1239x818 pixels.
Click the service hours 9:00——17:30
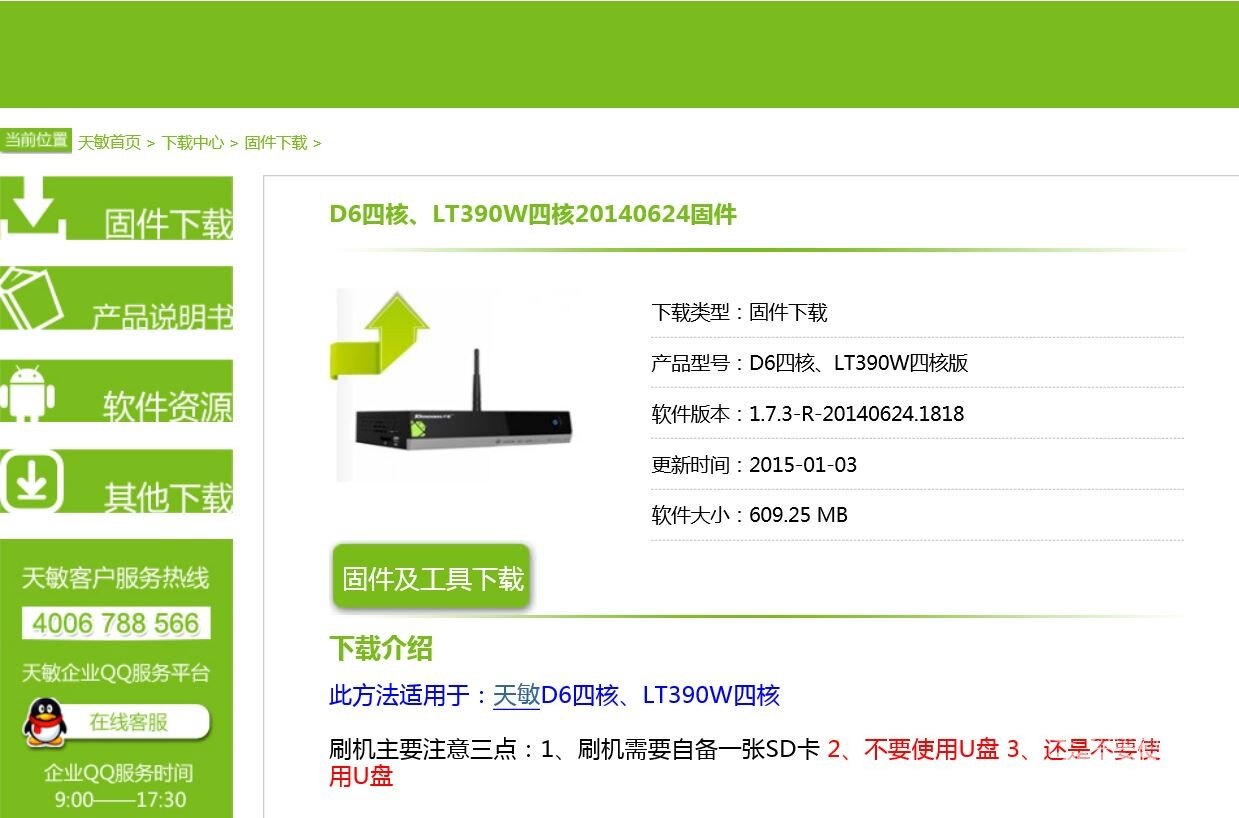pos(120,800)
